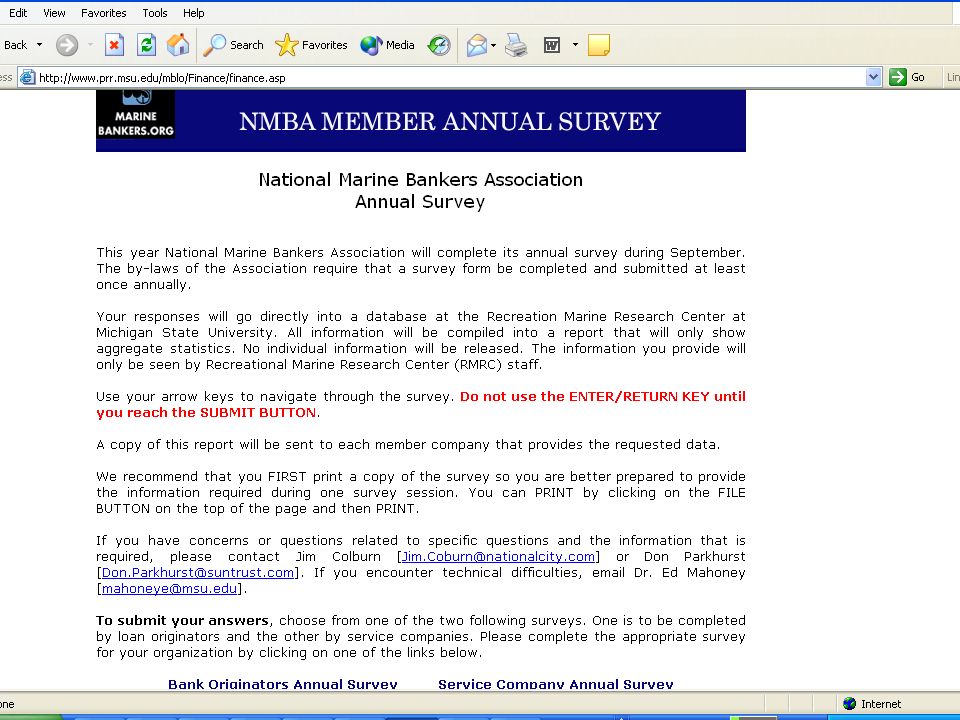Click the mahoneye@msu.edu email link
Screen dimensions: 960x720
169,588
